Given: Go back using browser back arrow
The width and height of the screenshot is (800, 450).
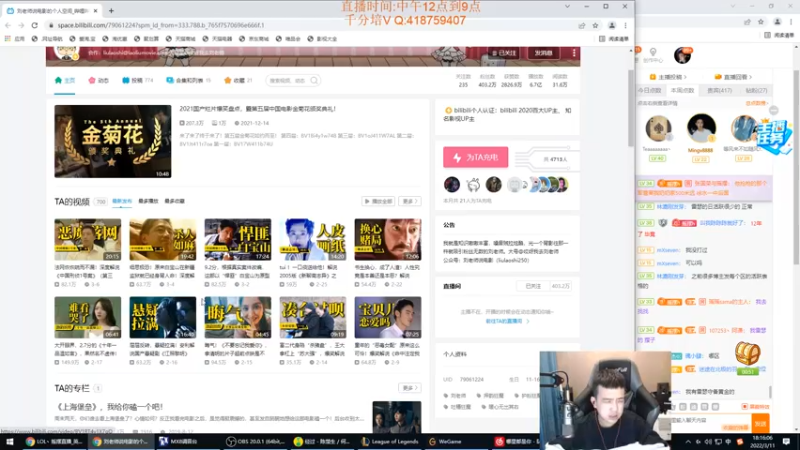Looking at the screenshot, I should (8, 25).
